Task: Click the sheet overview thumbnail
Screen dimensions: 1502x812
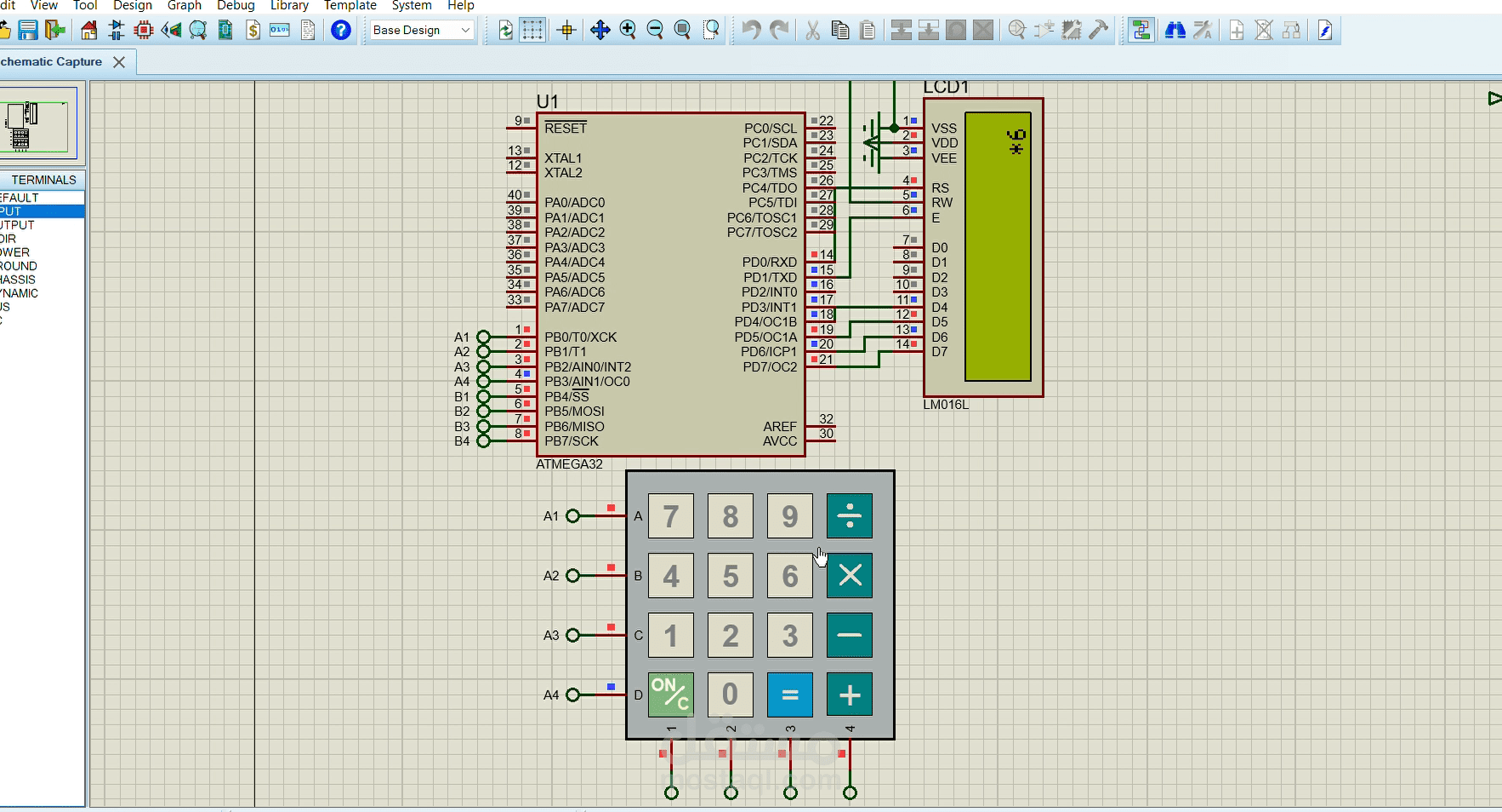Action: (x=39, y=122)
